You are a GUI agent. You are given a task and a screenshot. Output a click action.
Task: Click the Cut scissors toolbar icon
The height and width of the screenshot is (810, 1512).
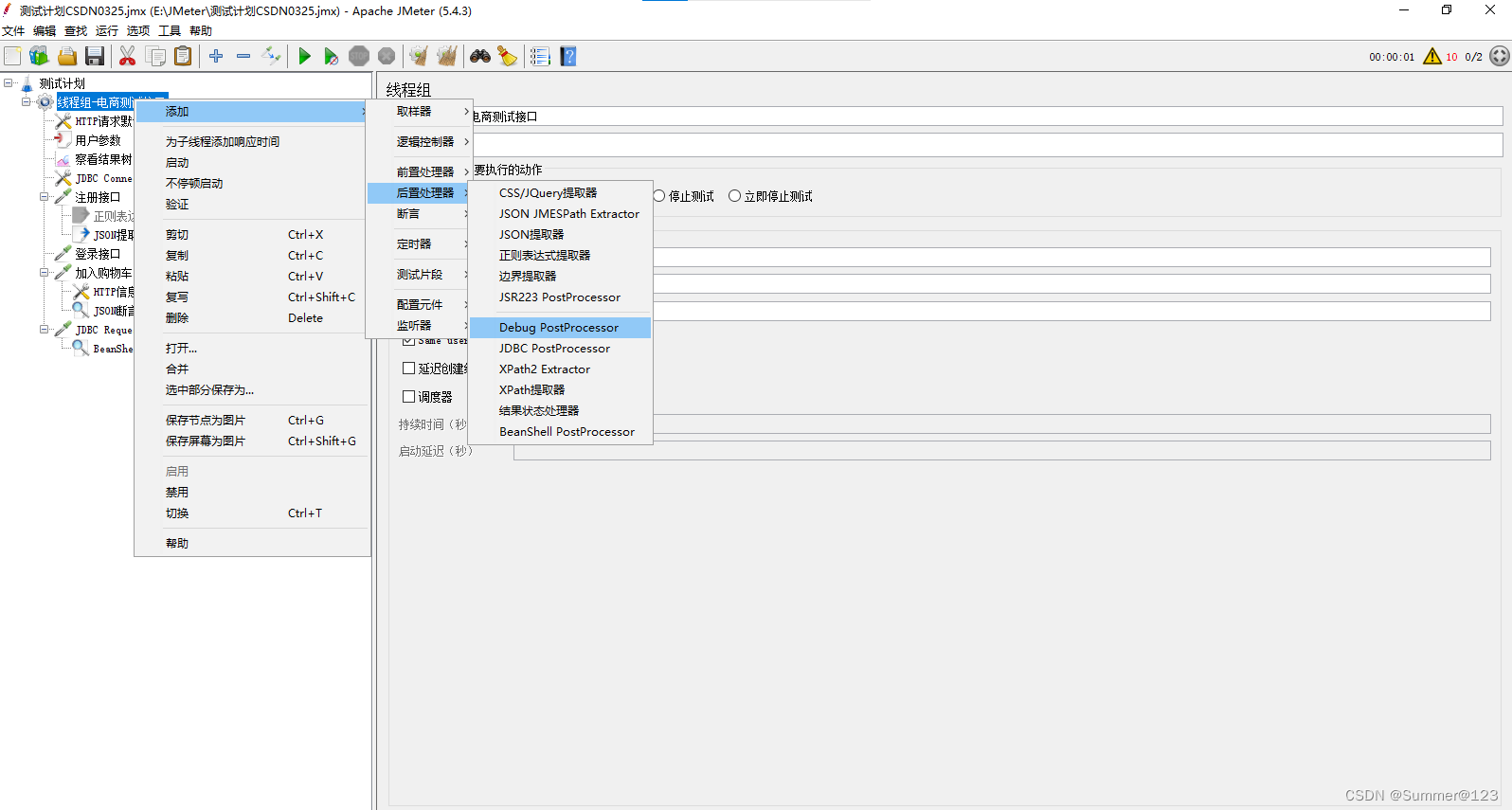127,56
